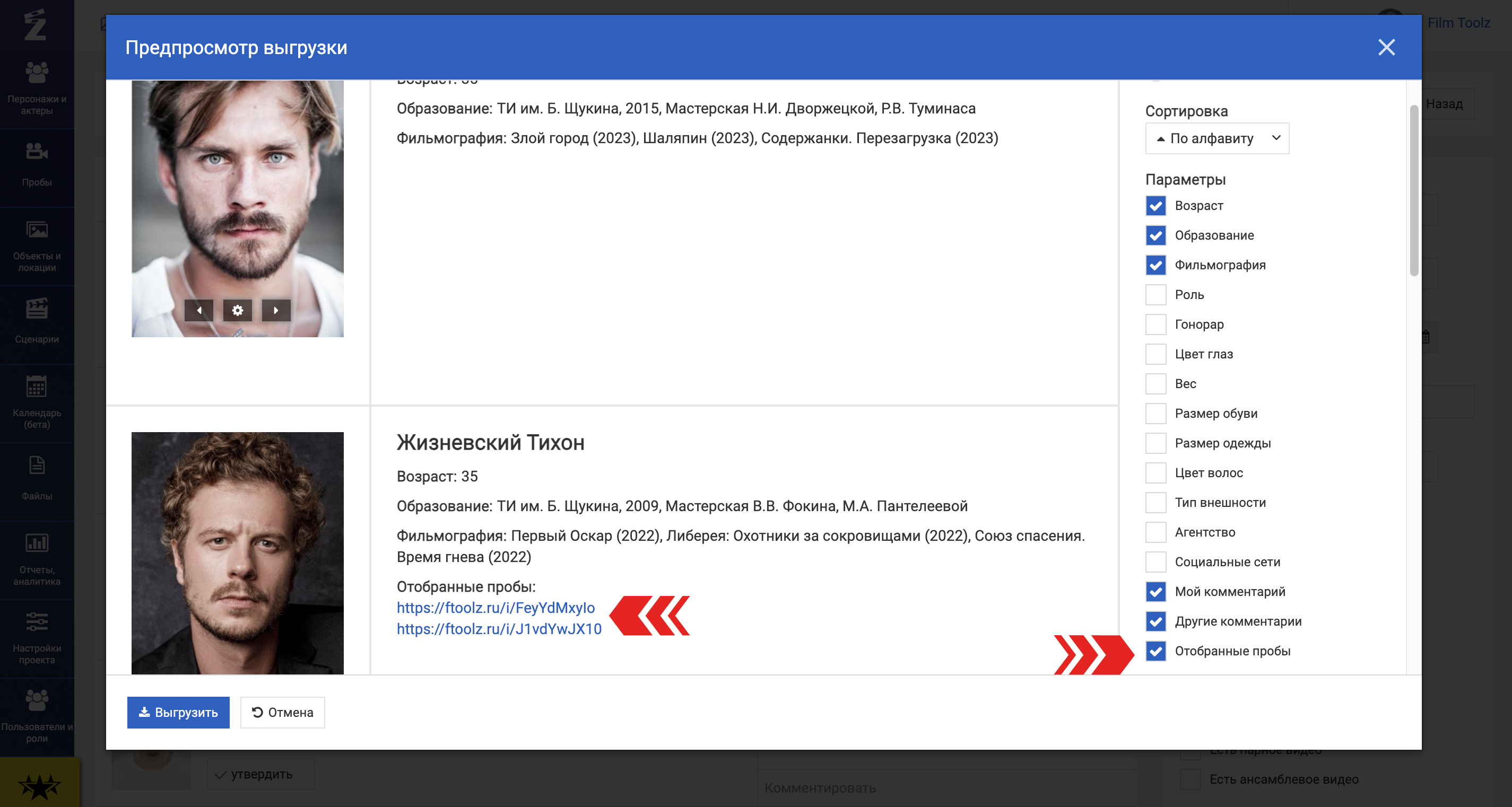The image size is (1512, 807).
Task: Click the Film Toolz user label
Action: (x=1458, y=23)
